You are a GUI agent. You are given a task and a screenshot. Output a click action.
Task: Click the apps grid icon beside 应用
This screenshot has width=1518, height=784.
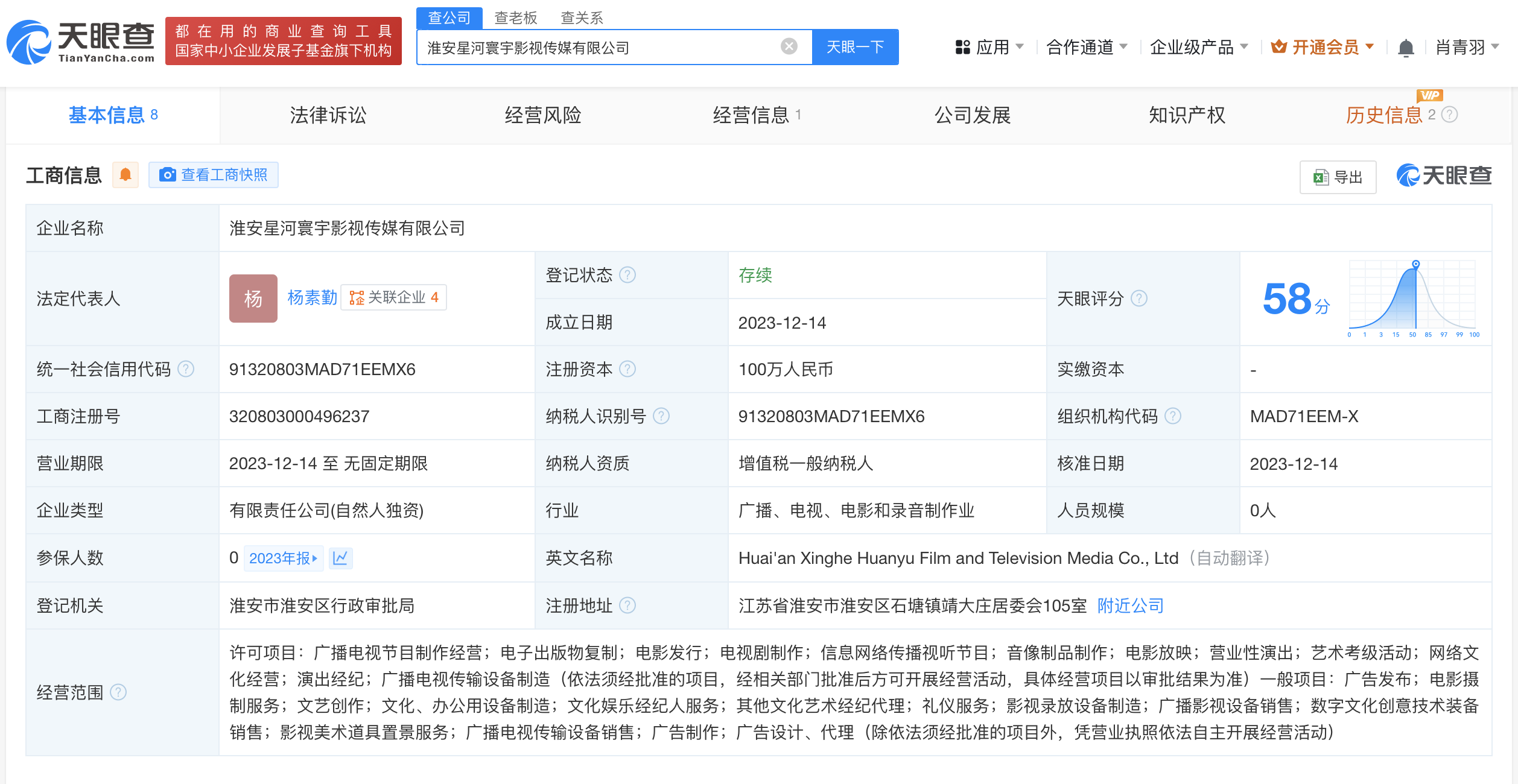[x=962, y=47]
